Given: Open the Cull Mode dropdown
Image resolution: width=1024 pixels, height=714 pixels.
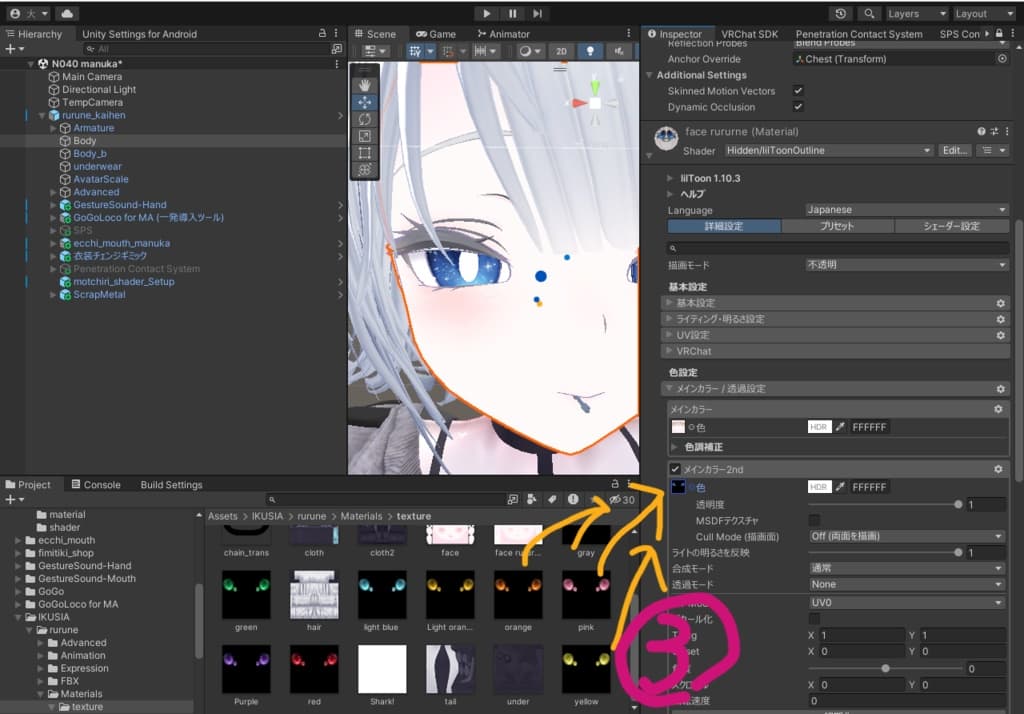Looking at the screenshot, I should (x=906, y=536).
